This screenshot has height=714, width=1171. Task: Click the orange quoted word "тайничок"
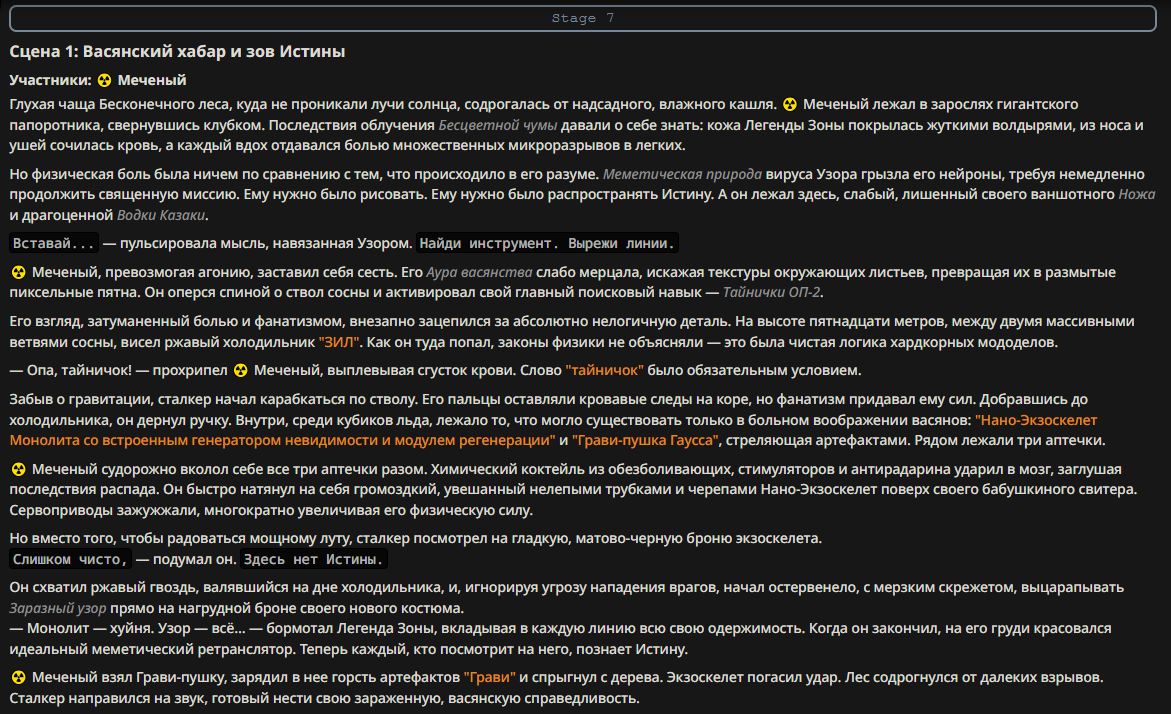point(604,370)
